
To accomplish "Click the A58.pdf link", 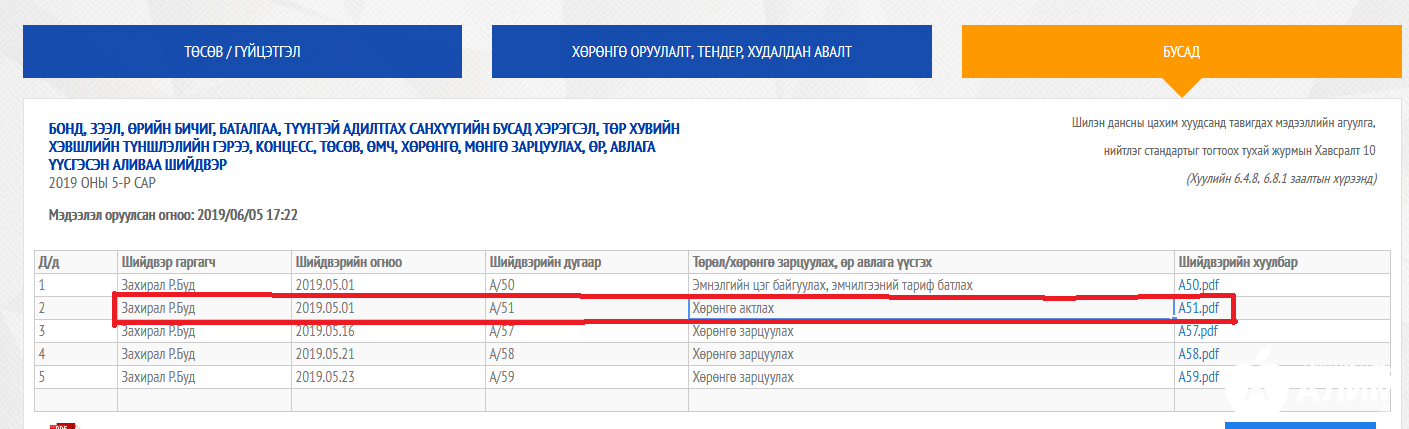I will point(1198,354).
